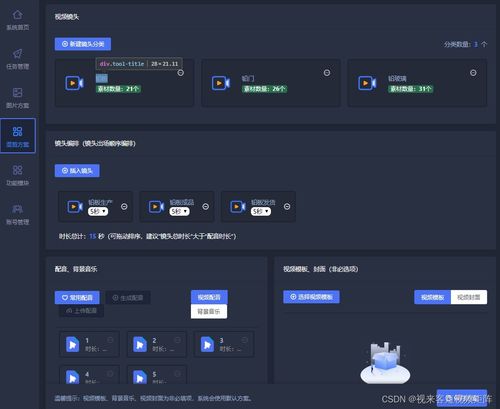Click 时长总计 15 秒 text
The image size is (500, 409).
(82, 236)
